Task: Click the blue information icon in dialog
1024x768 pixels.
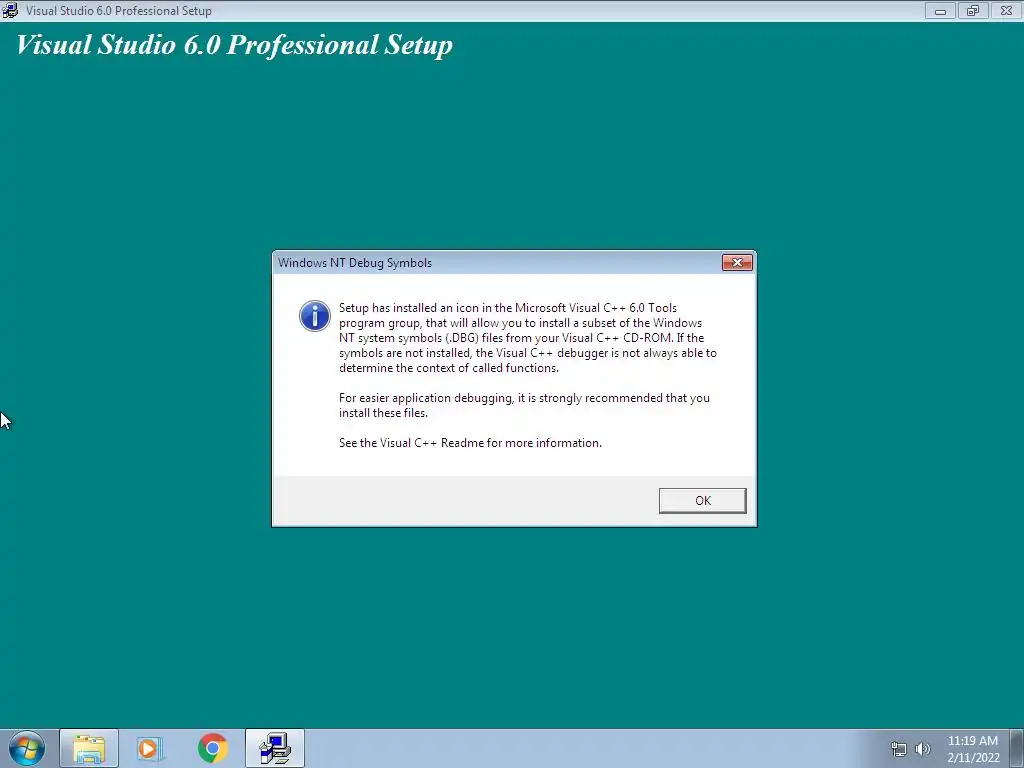Action: [315, 316]
